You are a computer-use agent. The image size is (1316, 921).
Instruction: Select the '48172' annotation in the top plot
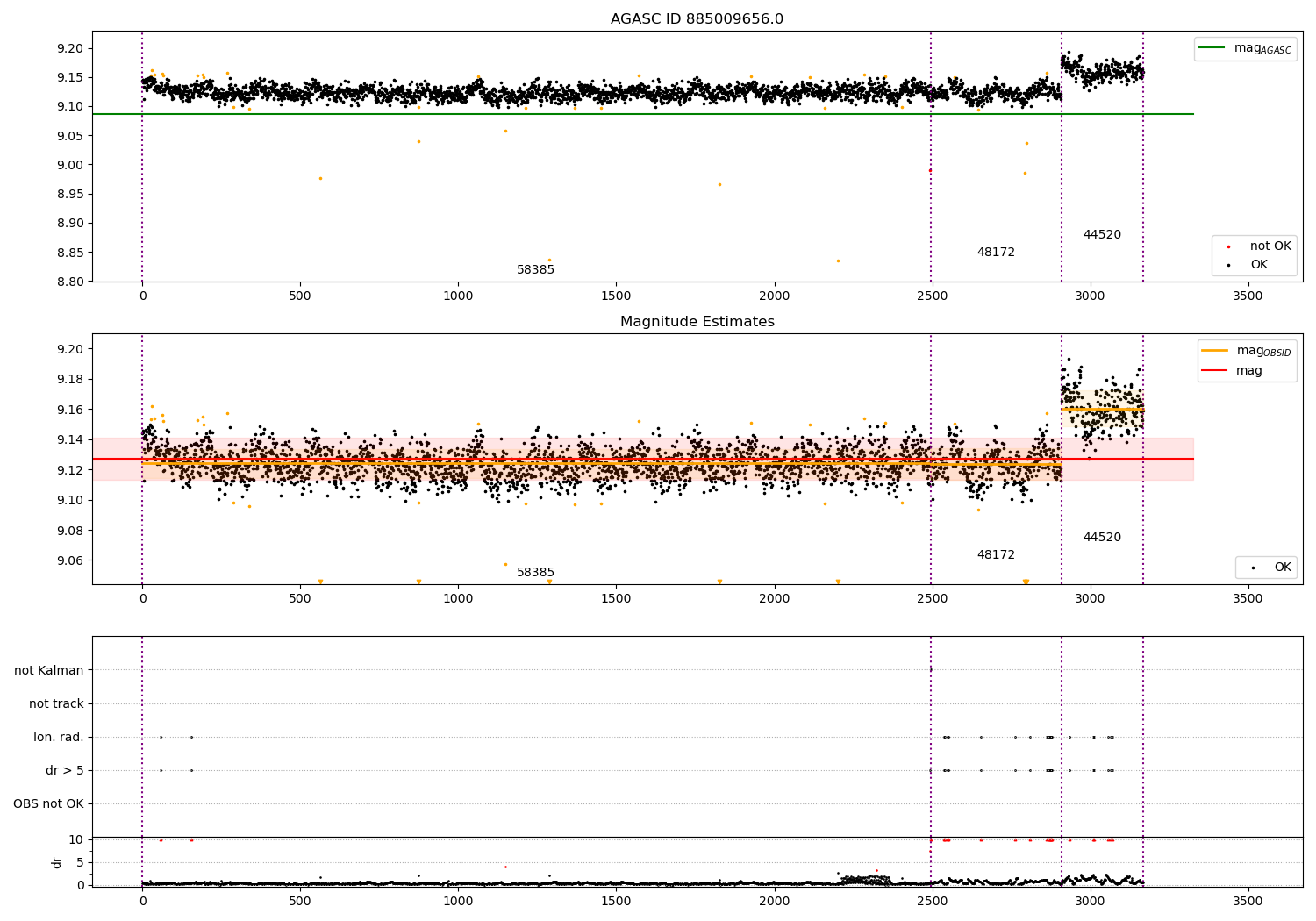(996, 253)
